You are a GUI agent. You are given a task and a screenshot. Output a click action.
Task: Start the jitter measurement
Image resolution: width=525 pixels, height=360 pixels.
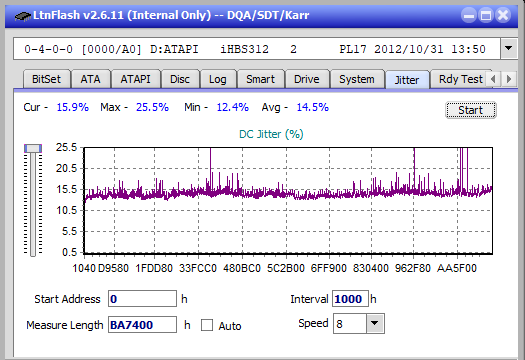470,110
